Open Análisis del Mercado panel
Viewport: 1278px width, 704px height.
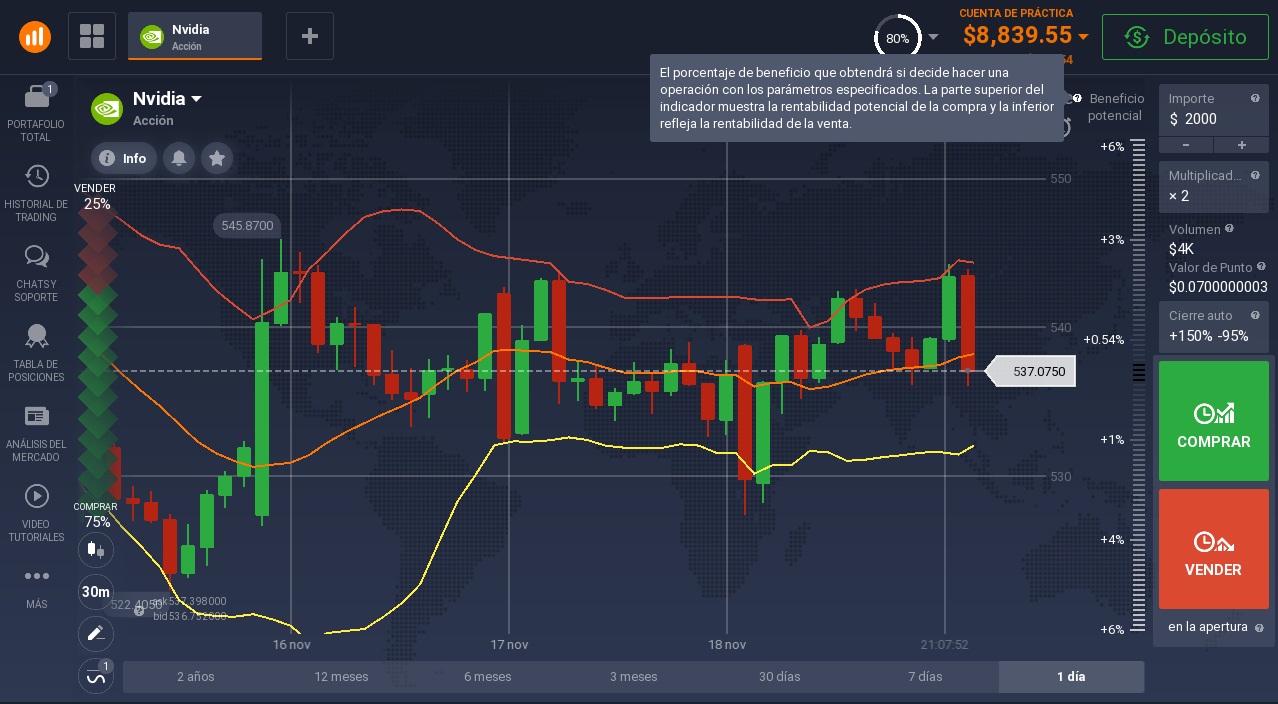pyautogui.click(x=36, y=433)
